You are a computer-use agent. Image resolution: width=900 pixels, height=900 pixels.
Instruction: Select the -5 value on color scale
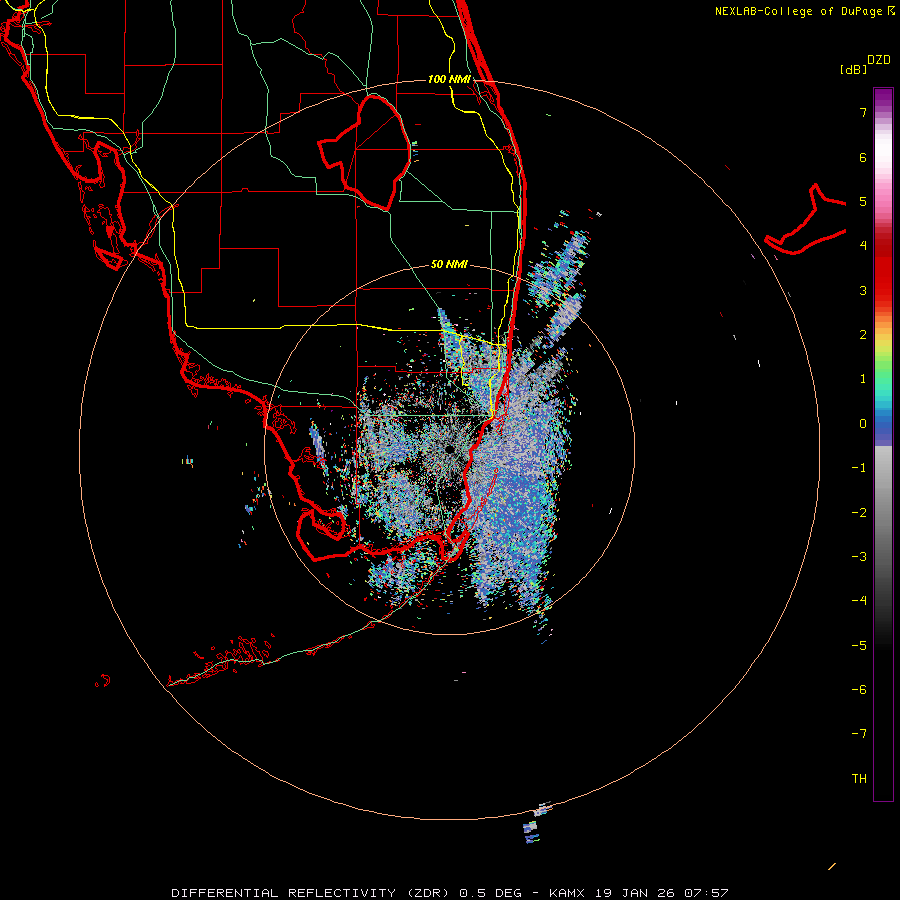click(859, 646)
